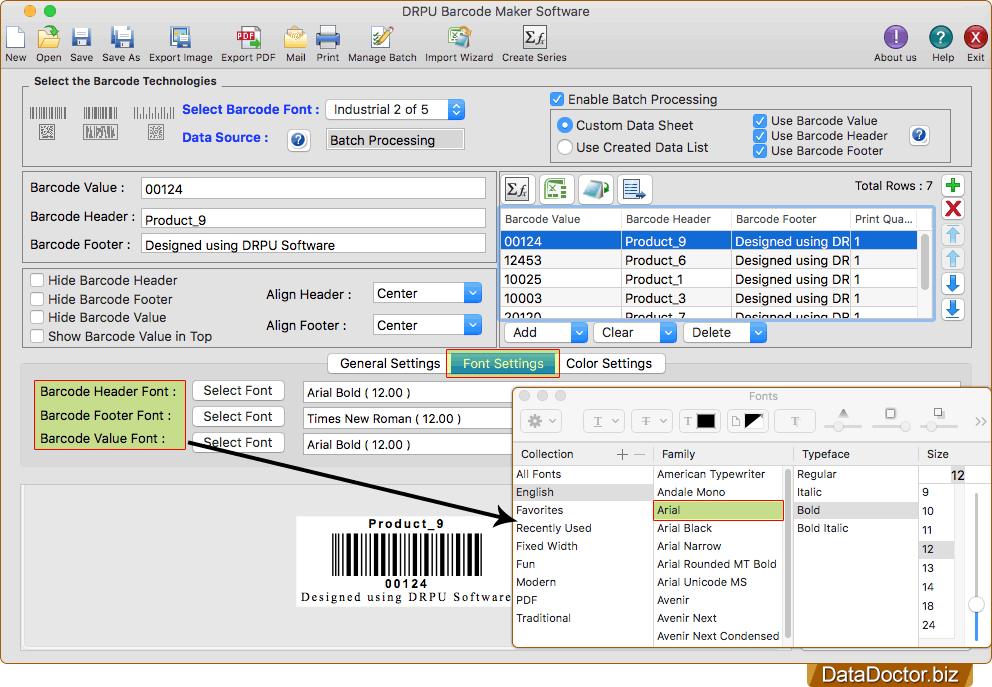Expand the Delete dropdown below the table
The image size is (992, 687).
[758, 333]
